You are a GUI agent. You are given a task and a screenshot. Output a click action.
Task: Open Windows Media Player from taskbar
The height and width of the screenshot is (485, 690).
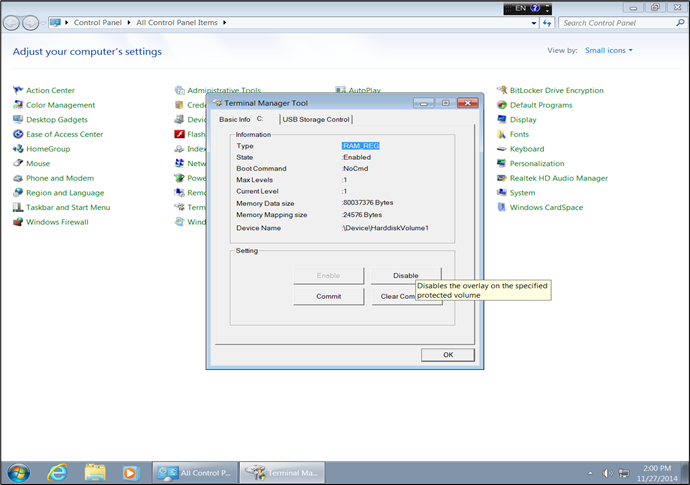[x=130, y=471]
